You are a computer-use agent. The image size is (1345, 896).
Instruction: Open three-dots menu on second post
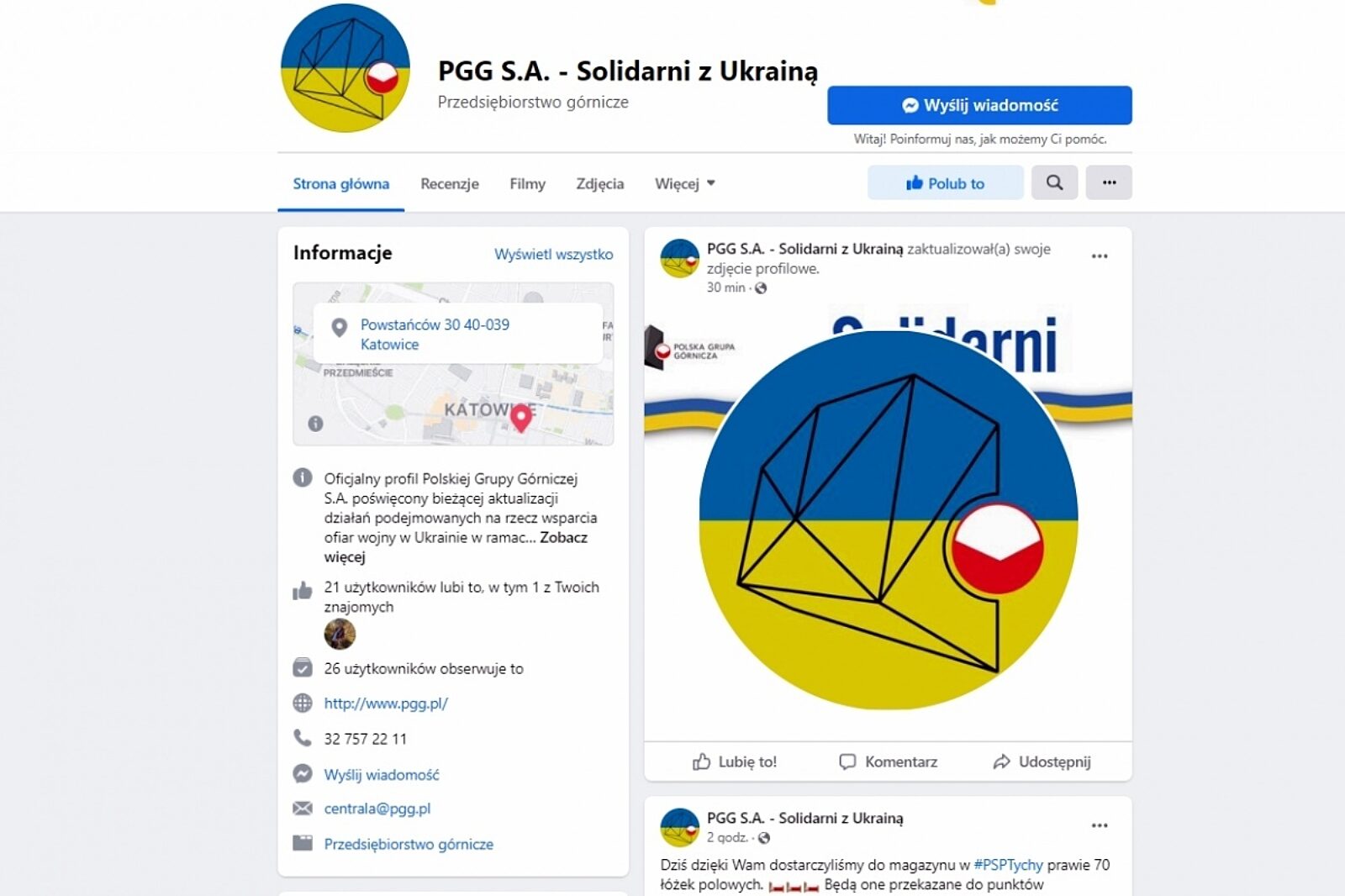[x=1100, y=825]
